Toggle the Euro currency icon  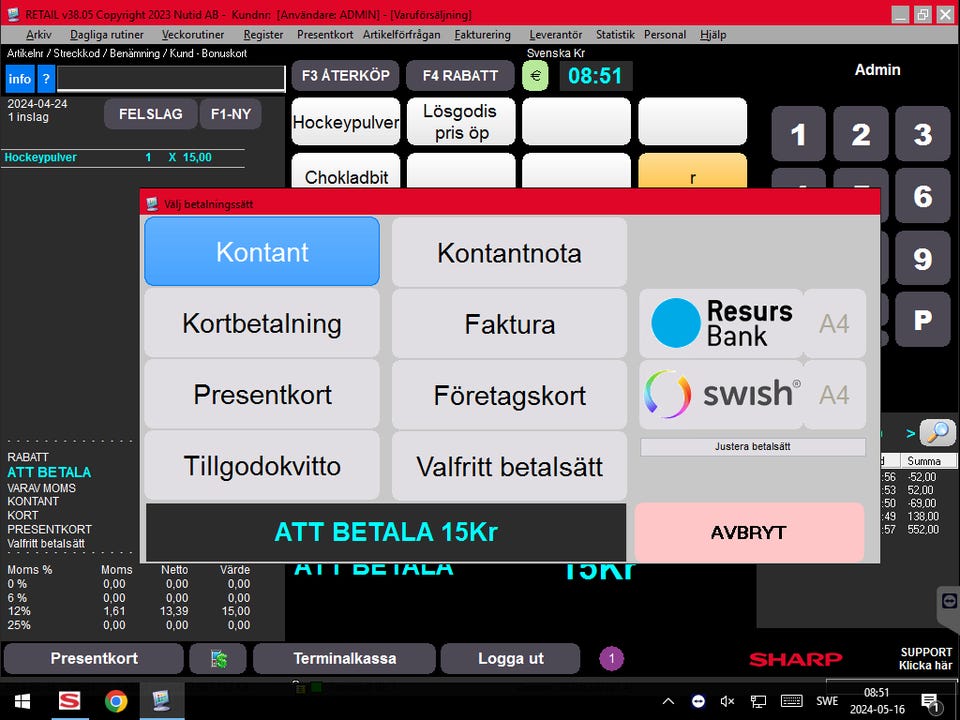pyautogui.click(x=535, y=76)
